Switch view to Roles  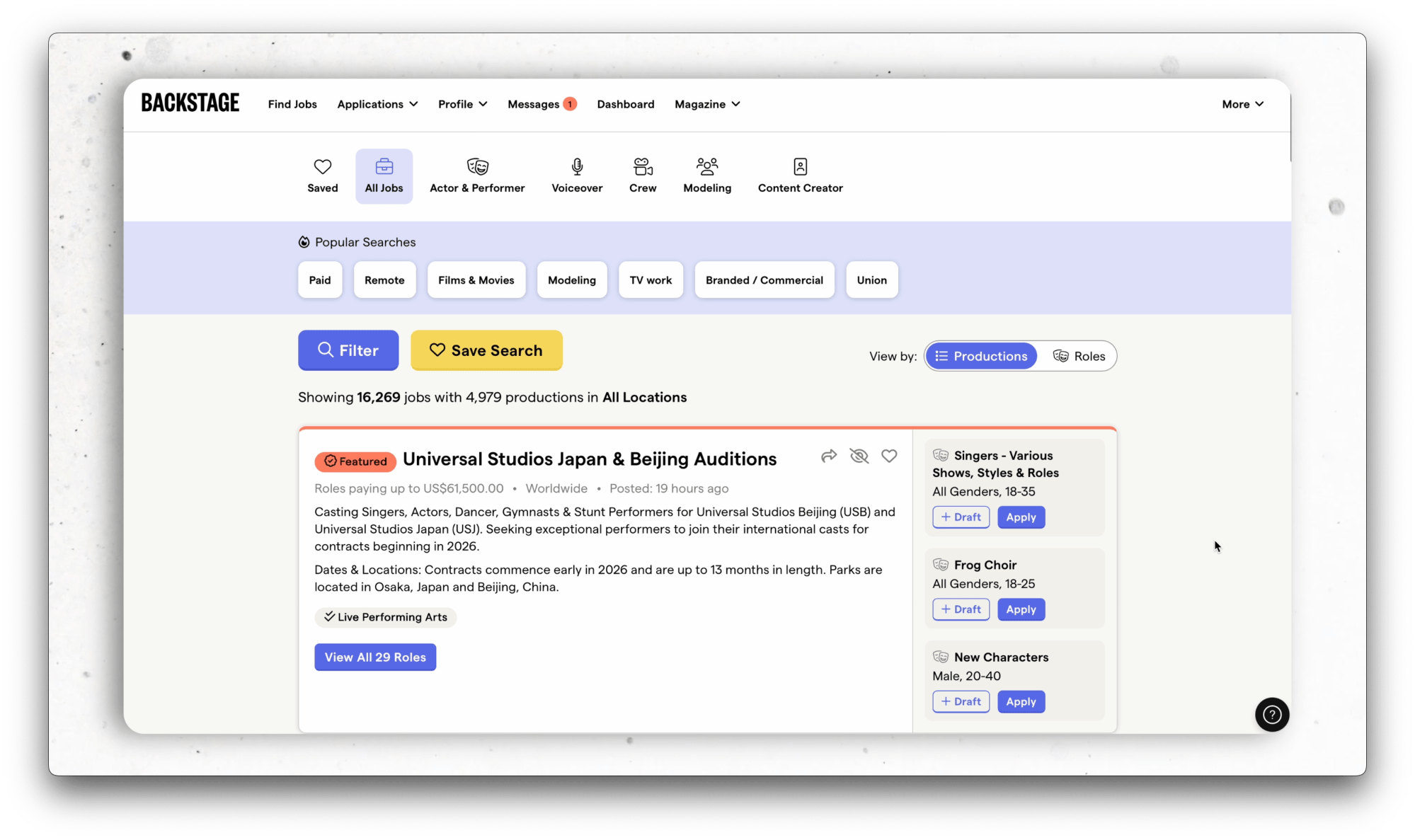pyautogui.click(x=1079, y=356)
